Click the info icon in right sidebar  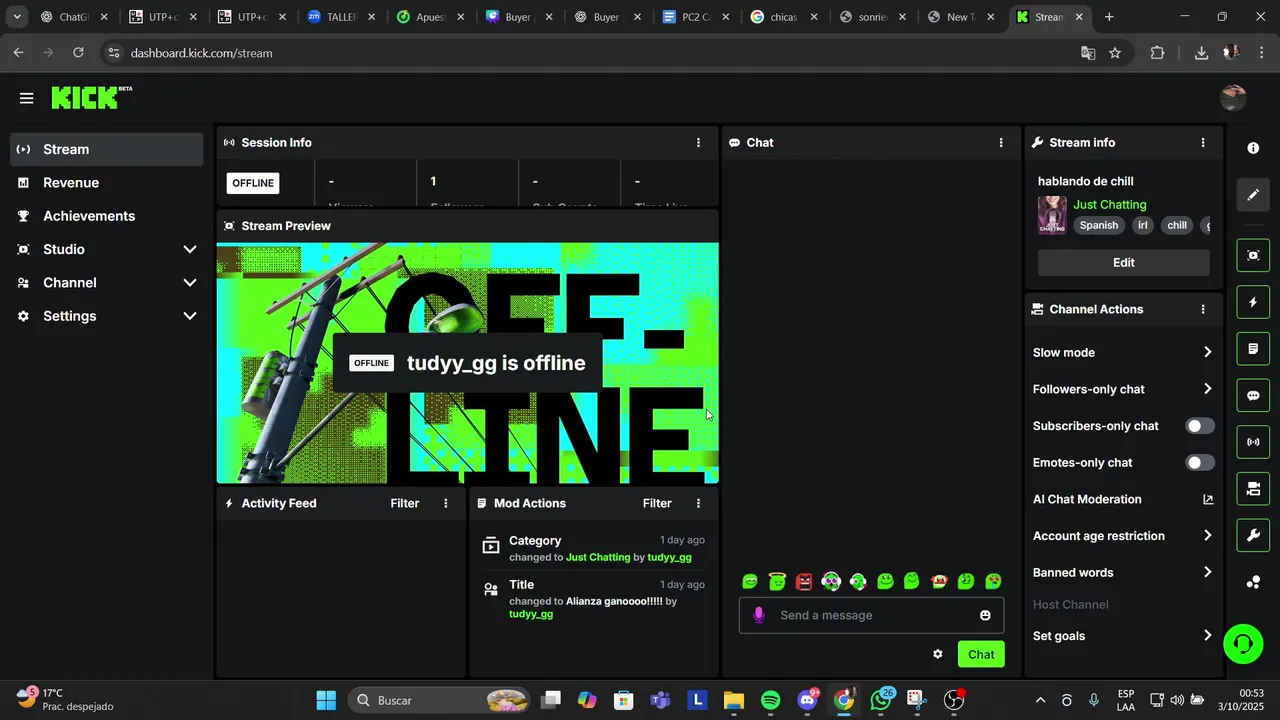pos(1253,148)
